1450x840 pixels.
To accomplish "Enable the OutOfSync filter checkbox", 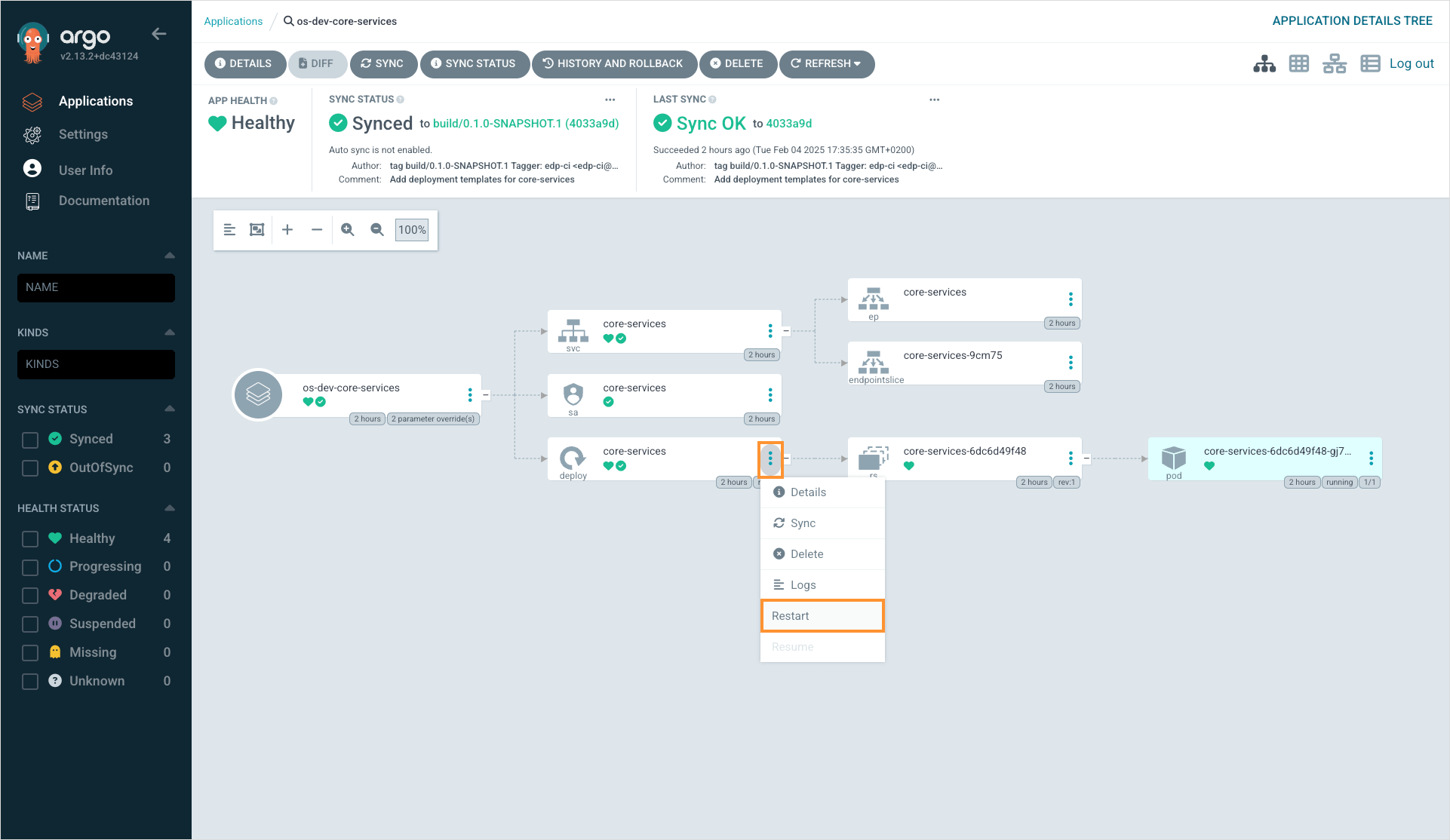I will point(30,468).
